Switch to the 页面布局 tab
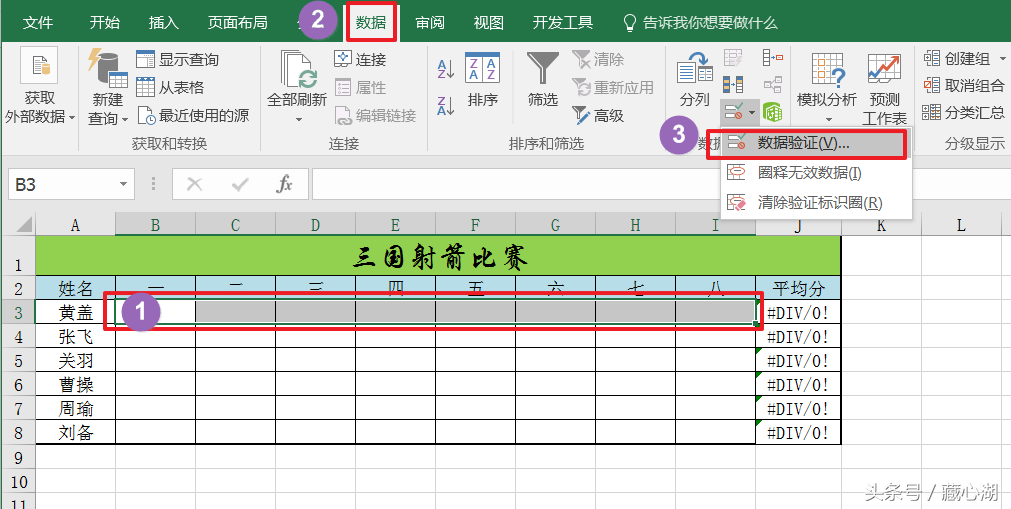 point(237,23)
